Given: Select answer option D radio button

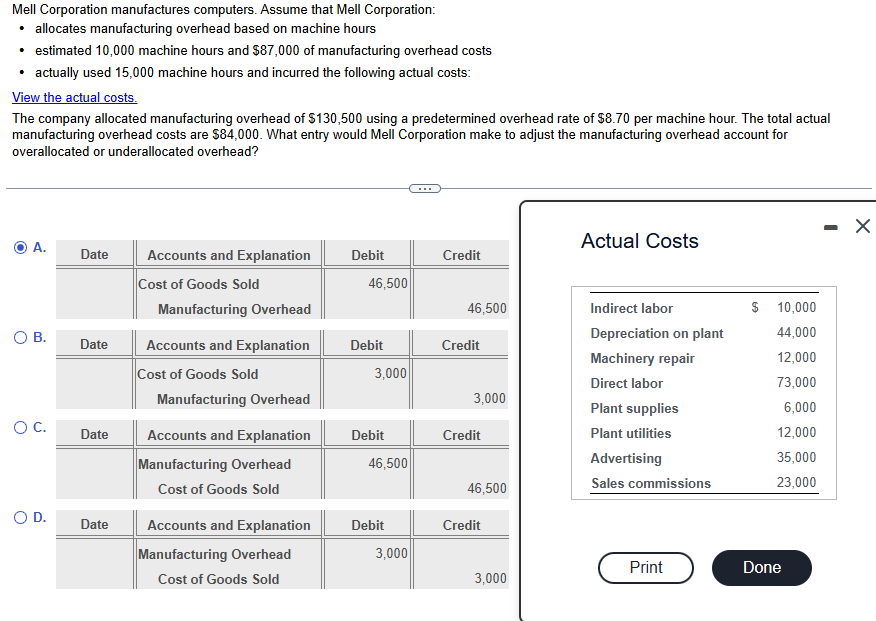Looking at the screenshot, I should point(21,517).
